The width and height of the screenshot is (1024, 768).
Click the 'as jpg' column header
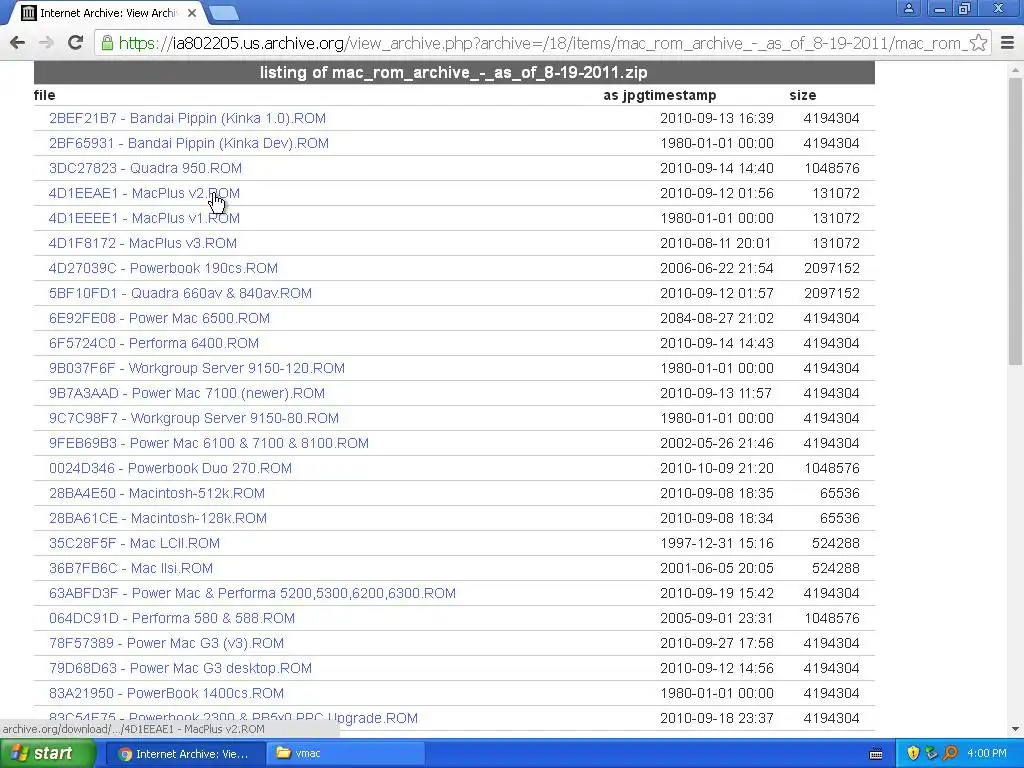pyautogui.click(x=619, y=95)
